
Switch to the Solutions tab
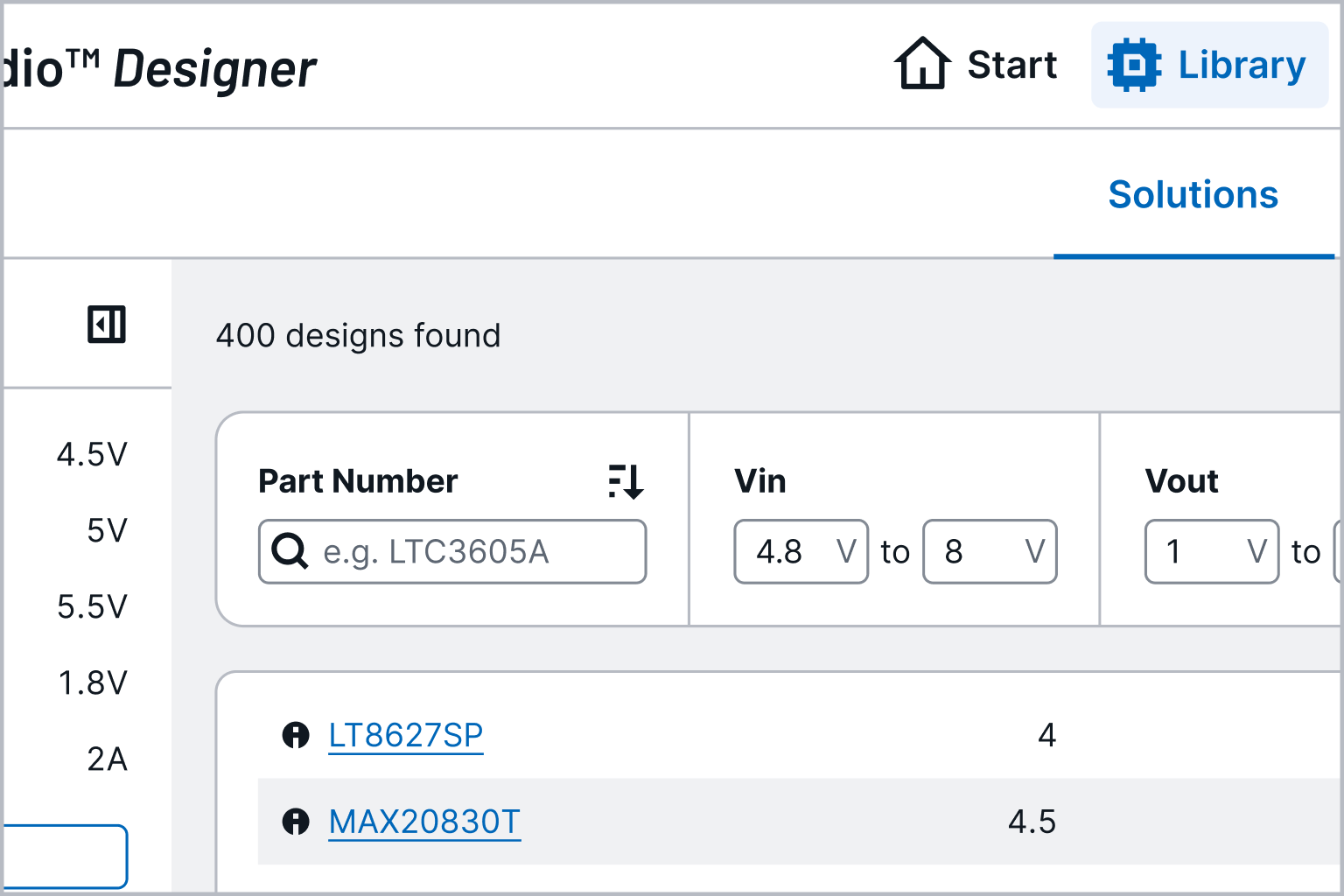point(1193,194)
